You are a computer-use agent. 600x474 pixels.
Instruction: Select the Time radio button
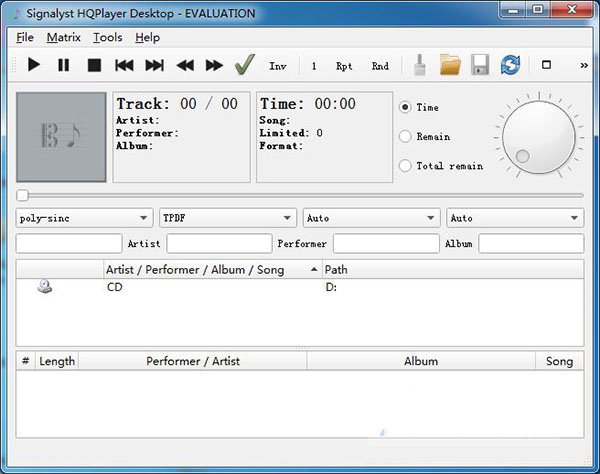[405, 107]
